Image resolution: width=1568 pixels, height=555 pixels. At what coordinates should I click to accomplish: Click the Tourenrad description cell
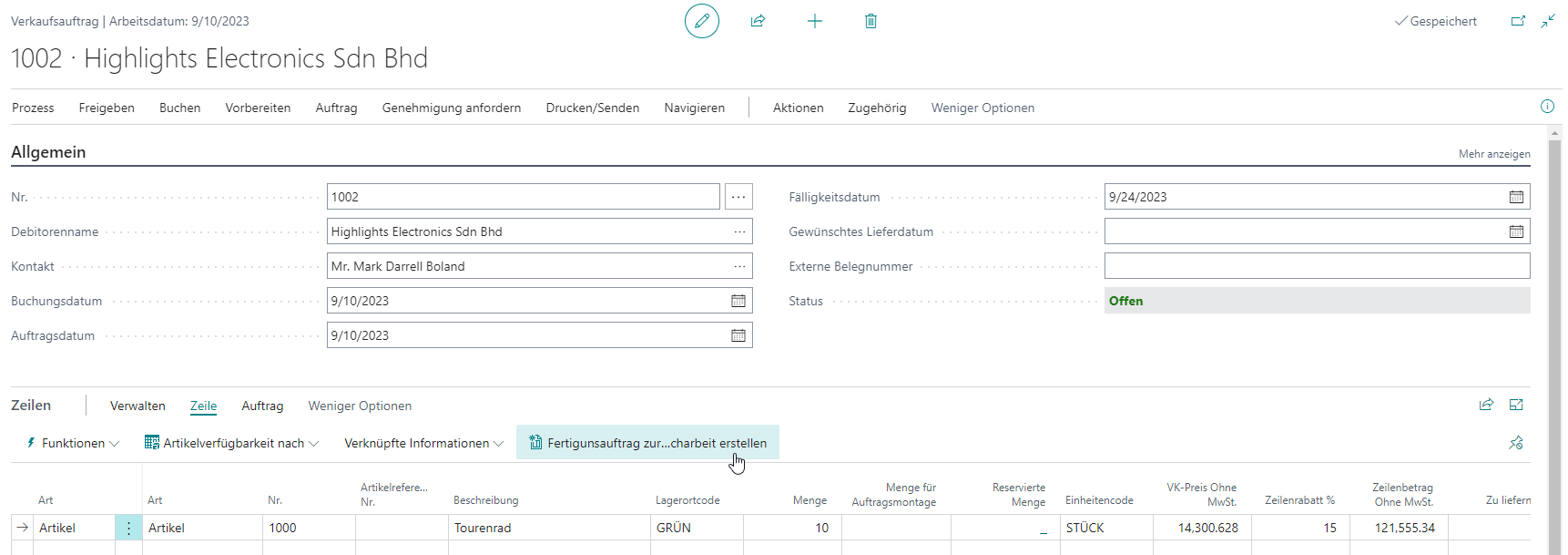(x=549, y=528)
